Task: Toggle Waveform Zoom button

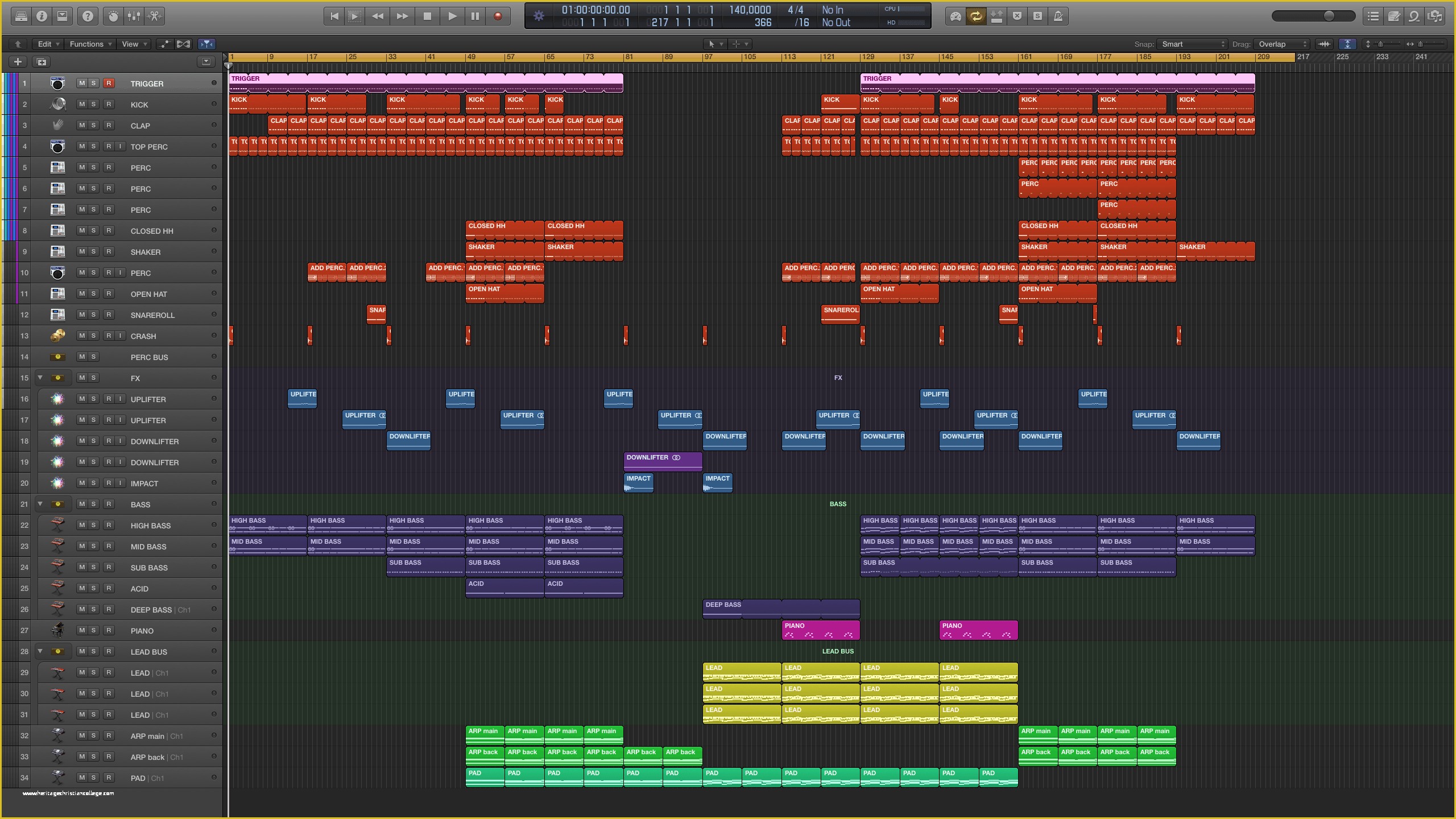Action: [1324, 44]
